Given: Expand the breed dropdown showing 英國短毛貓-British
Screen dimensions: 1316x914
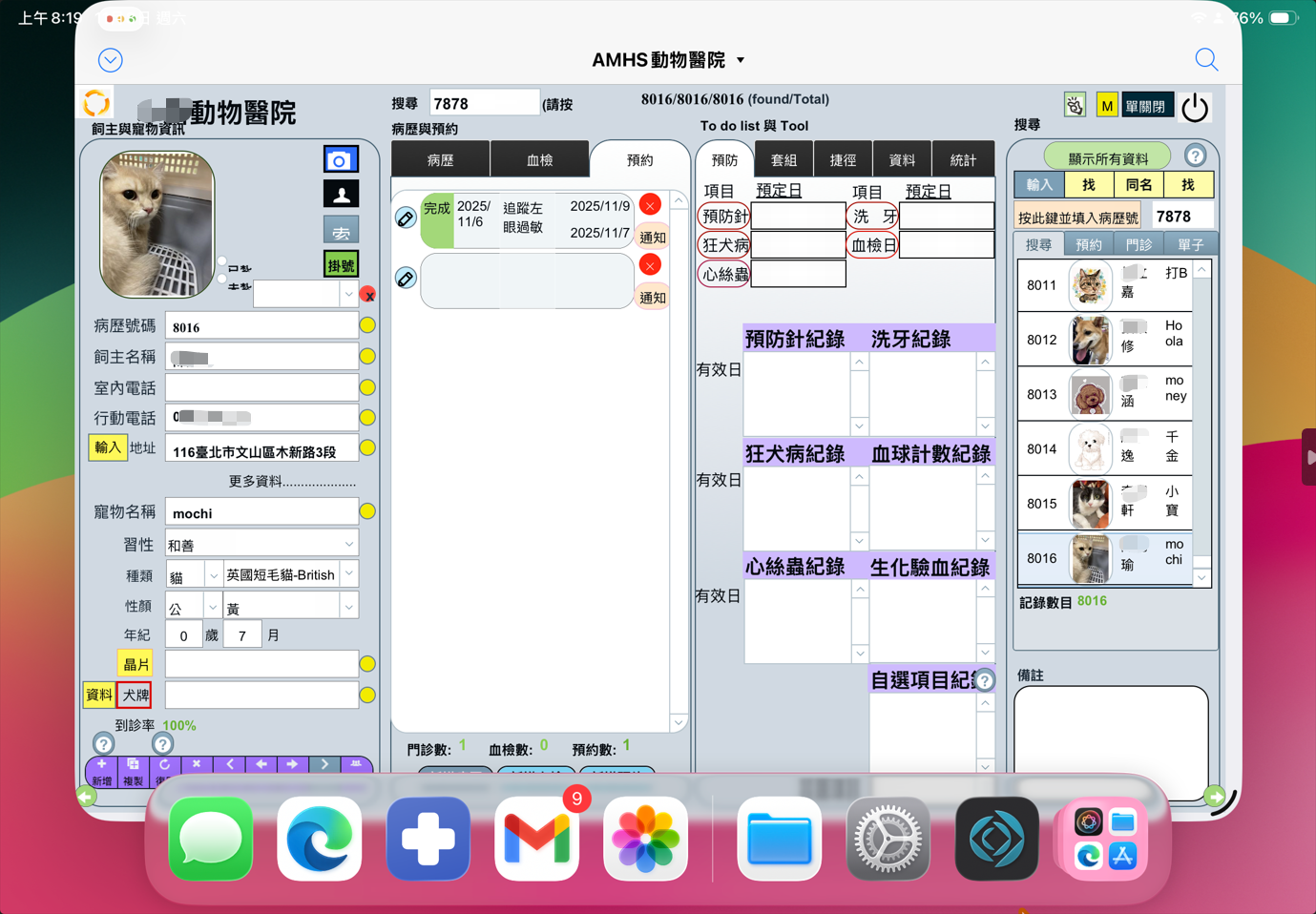Looking at the screenshot, I should (348, 574).
